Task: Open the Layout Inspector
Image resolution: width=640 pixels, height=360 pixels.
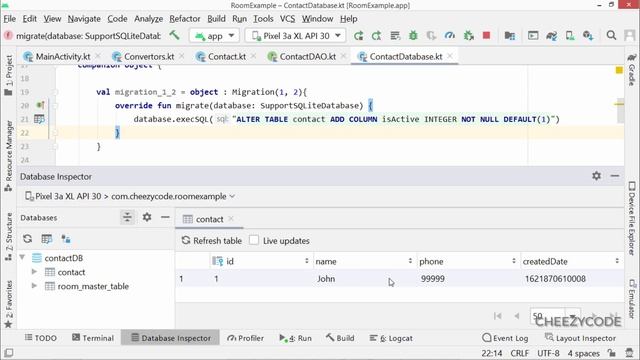Action: tap(580, 338)
